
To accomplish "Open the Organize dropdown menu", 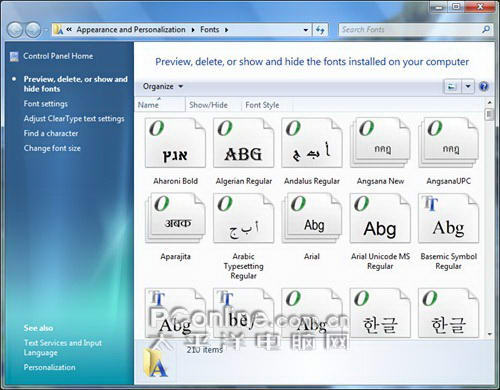I will [163, 86].
